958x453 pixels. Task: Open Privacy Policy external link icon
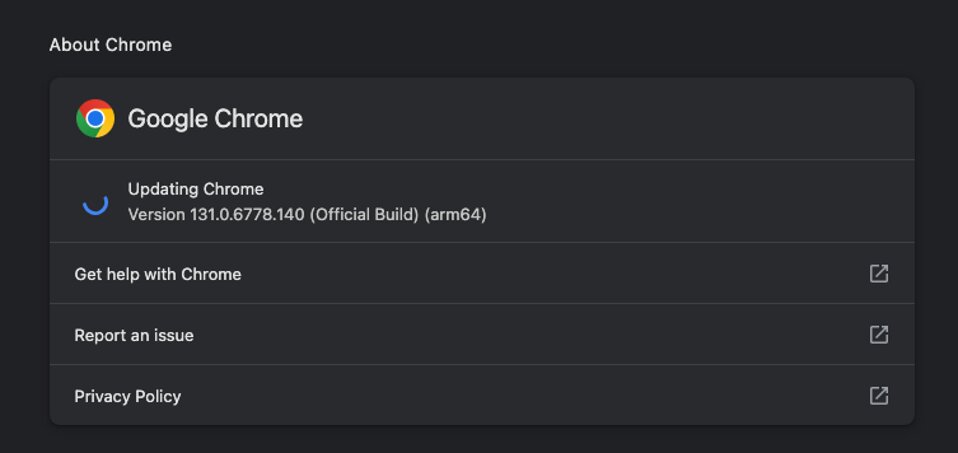(x=879, y=396)
